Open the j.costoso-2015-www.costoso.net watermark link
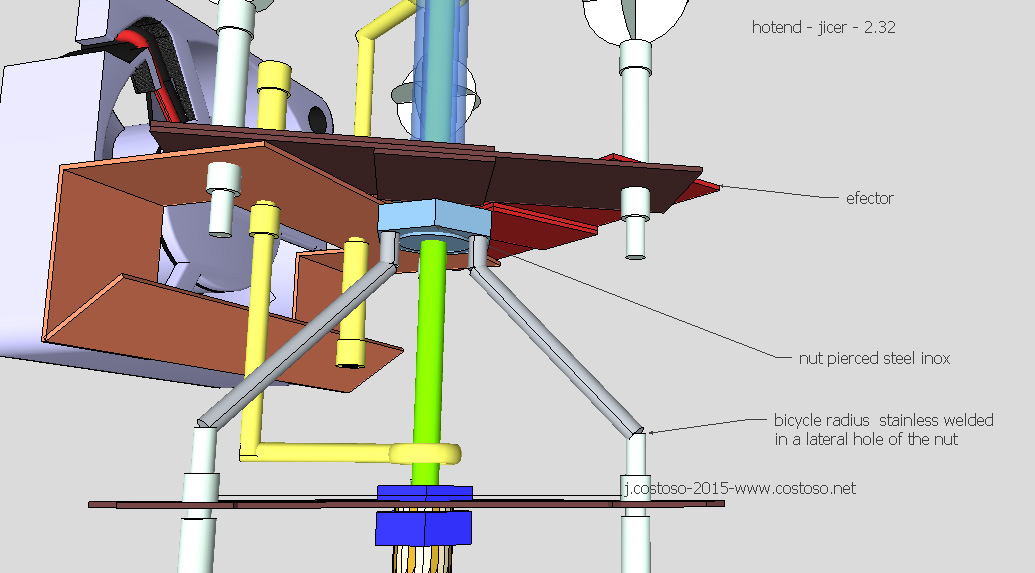The height and width of the screenshot is (573, 1035). 738,488
